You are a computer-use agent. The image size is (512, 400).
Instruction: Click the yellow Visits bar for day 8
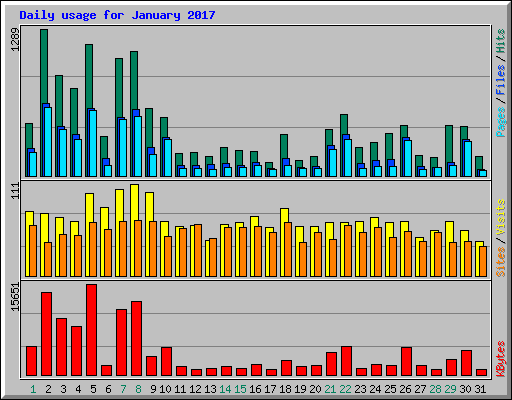tap(135, 202)
